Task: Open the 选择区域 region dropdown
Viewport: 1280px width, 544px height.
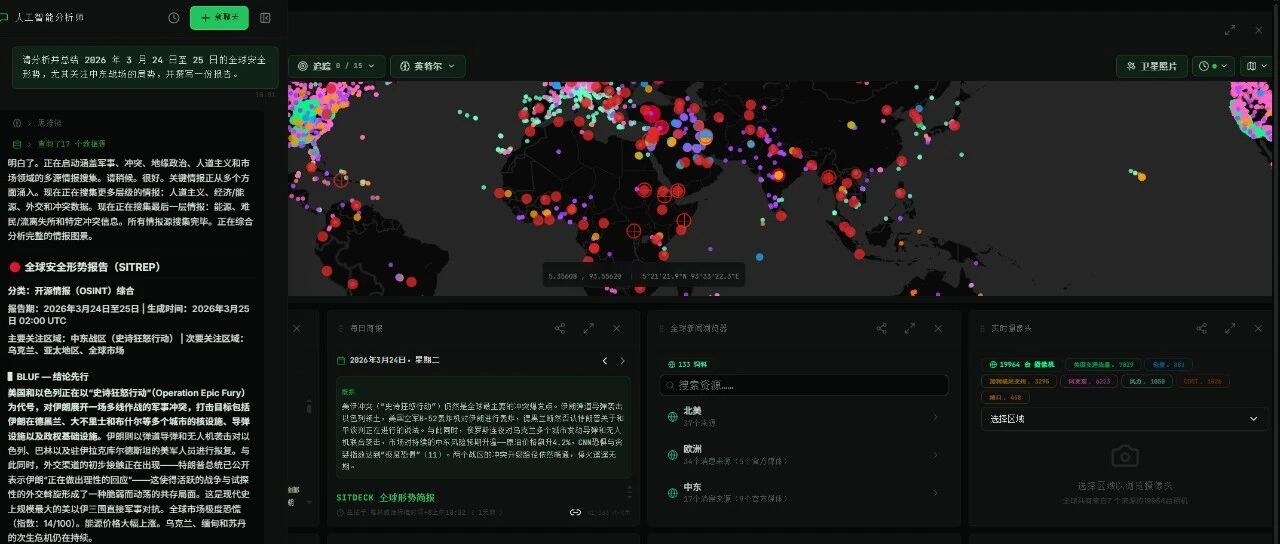Action: (x=1124, y=419)
